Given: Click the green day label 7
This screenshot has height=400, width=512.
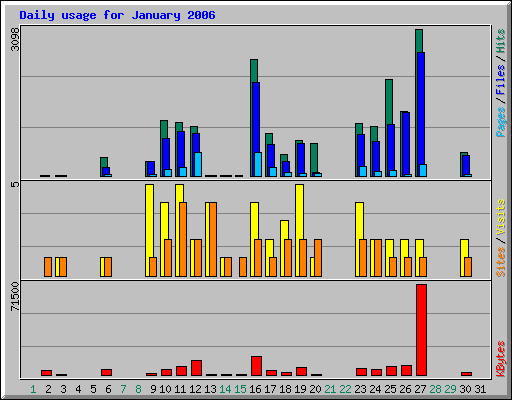Looking at the screenshot, I should (123, 389).
